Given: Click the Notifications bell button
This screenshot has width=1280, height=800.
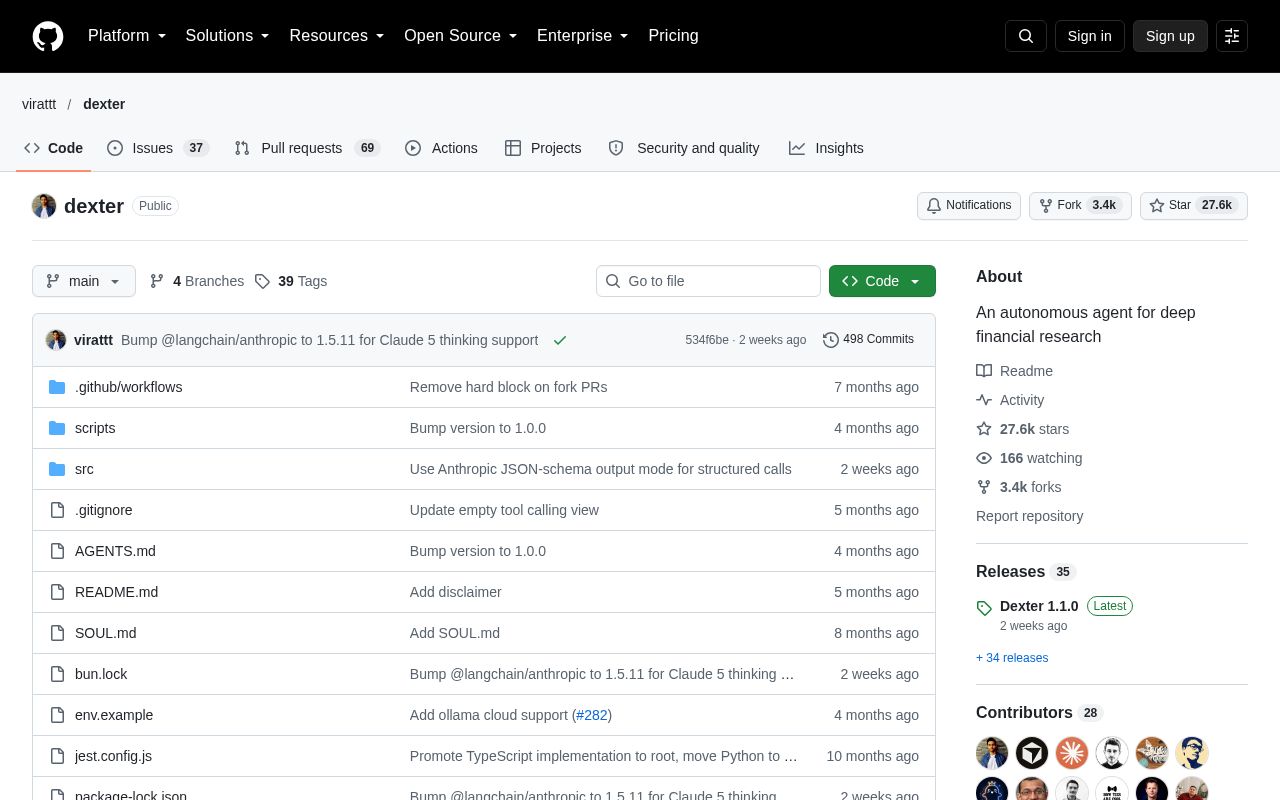Looking at the screenshot, I should coord(969,206).
